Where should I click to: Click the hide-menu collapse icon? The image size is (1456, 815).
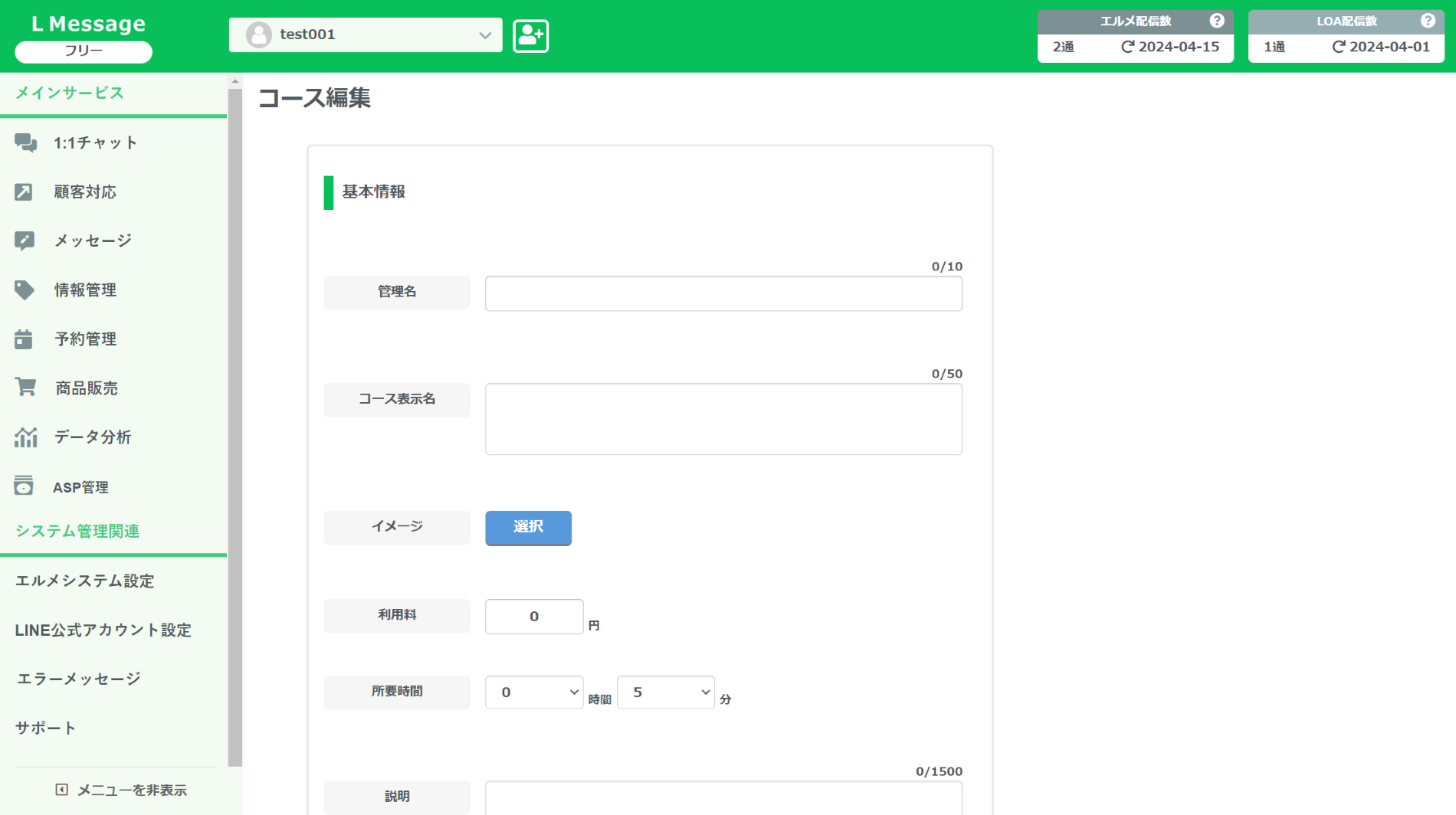tap(62, 790)
